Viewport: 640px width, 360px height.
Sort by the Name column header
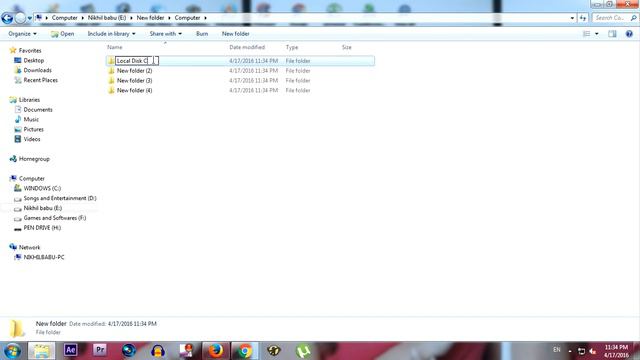pos(115,47)
